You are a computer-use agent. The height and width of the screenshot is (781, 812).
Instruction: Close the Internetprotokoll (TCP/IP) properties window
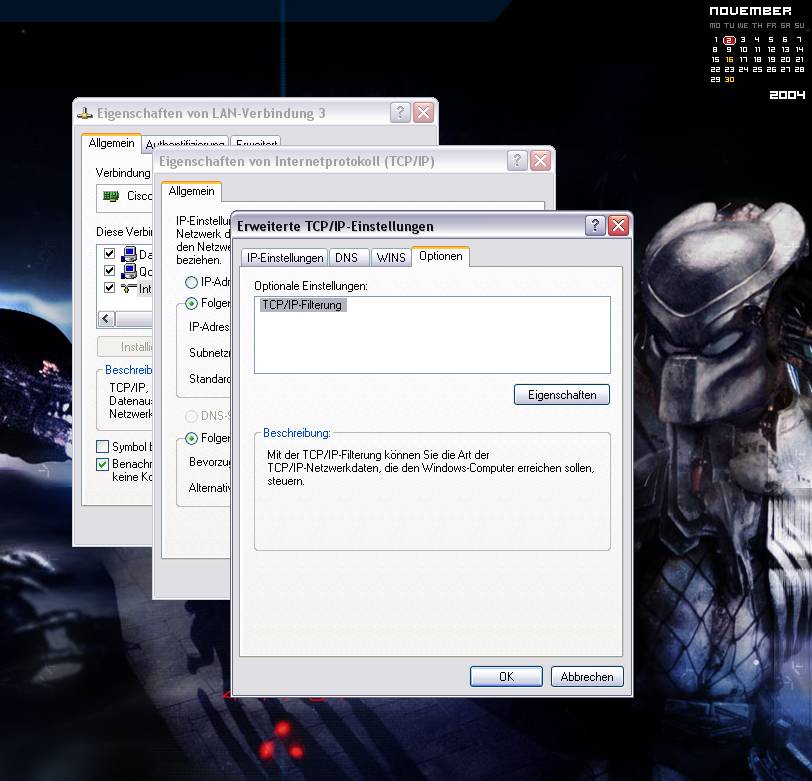click(540, 161)
